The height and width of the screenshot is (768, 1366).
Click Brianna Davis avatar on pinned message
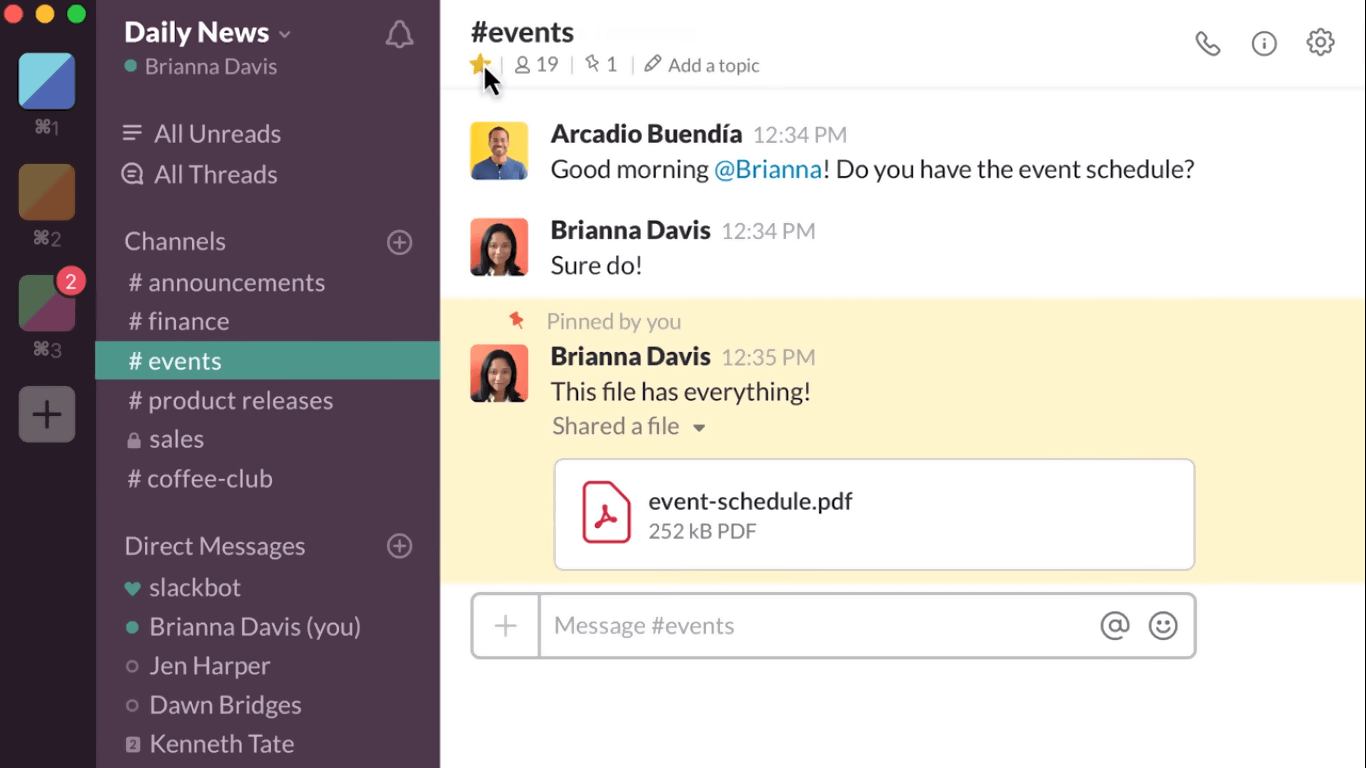click(x=499, y=373)
